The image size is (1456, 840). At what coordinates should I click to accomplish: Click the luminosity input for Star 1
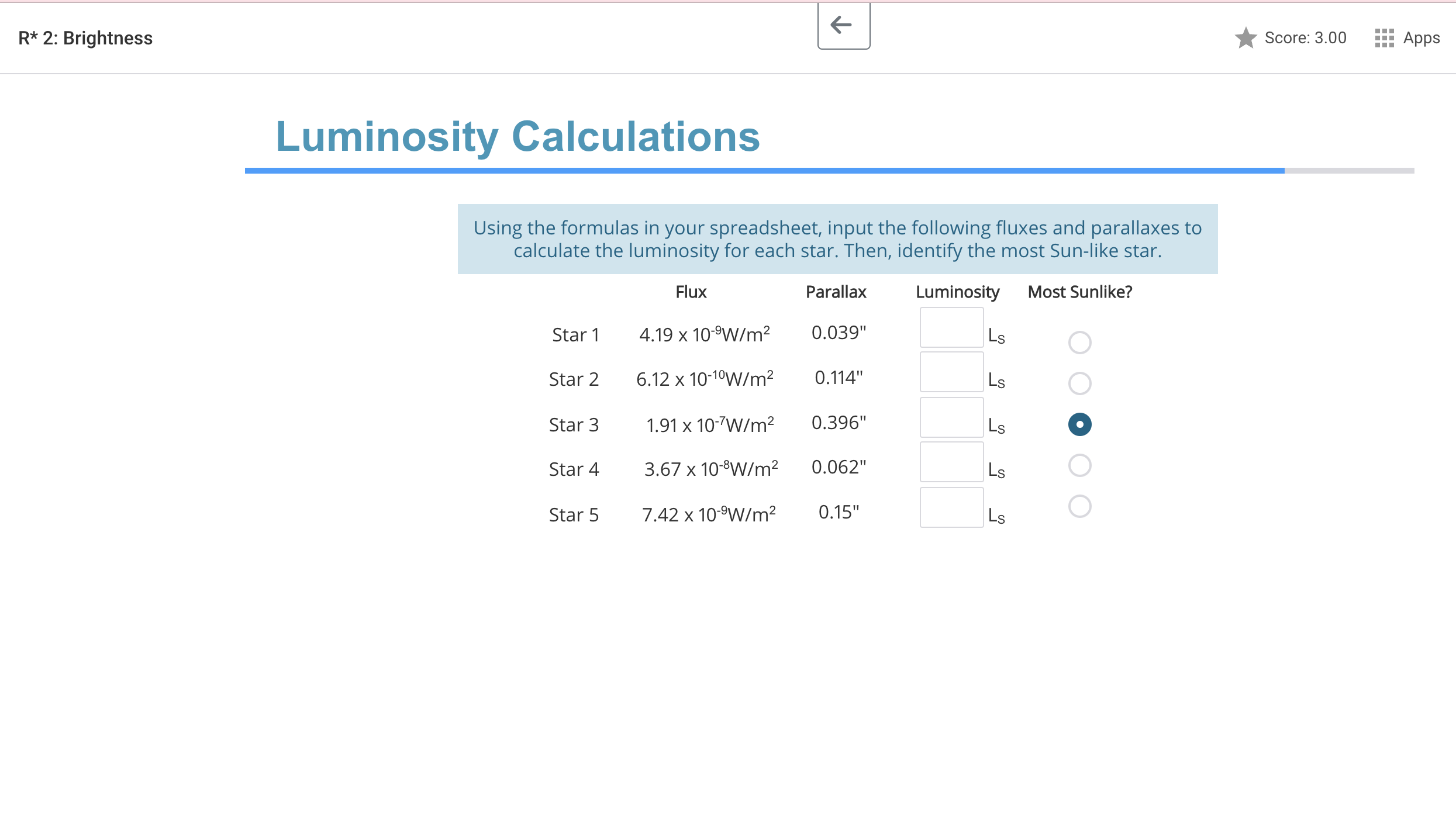coord(951,327)
